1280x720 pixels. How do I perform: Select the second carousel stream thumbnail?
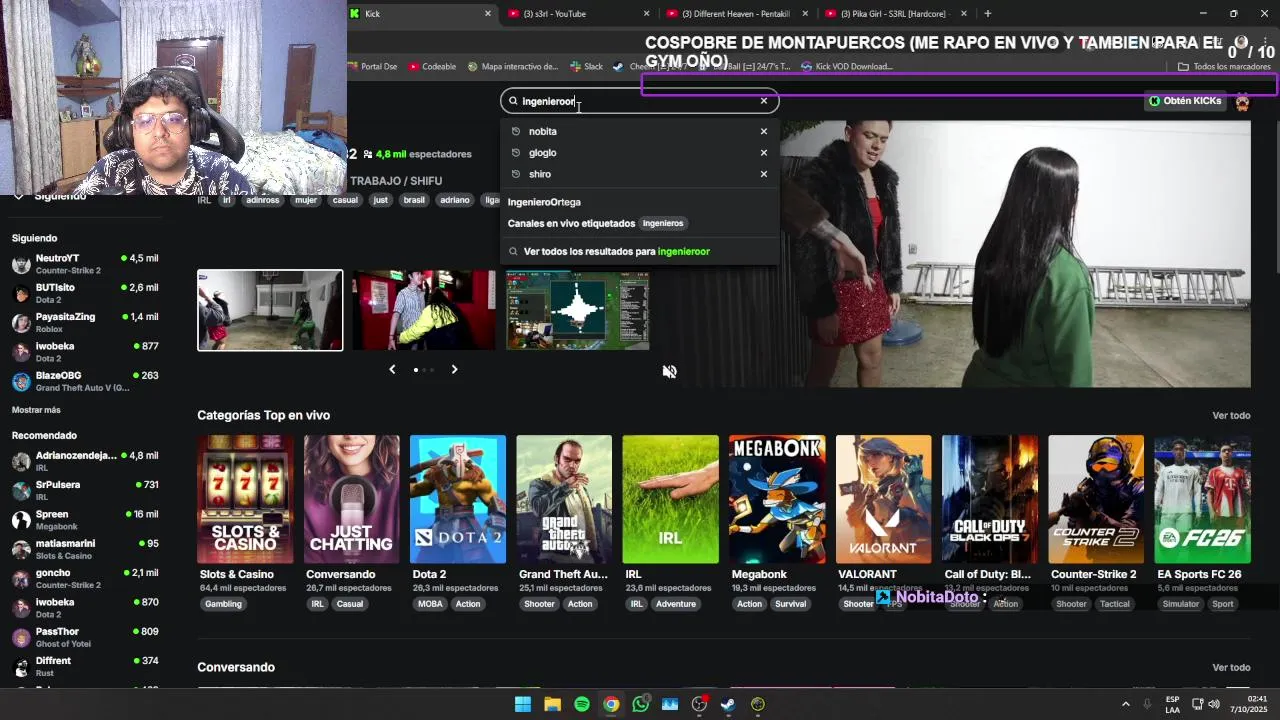pos(424,310)
